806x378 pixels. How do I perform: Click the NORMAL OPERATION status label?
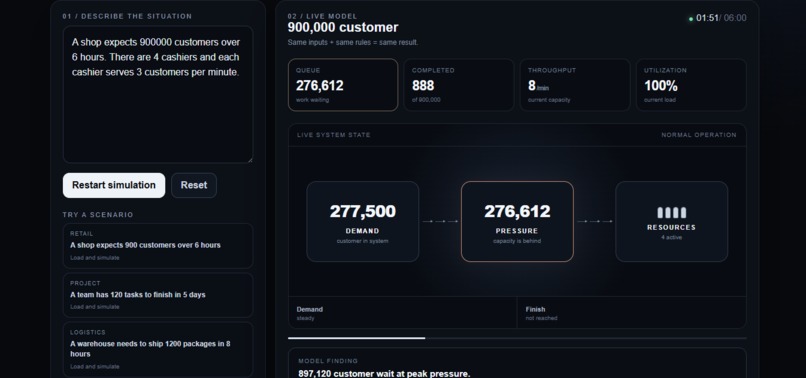pos(699,135)
